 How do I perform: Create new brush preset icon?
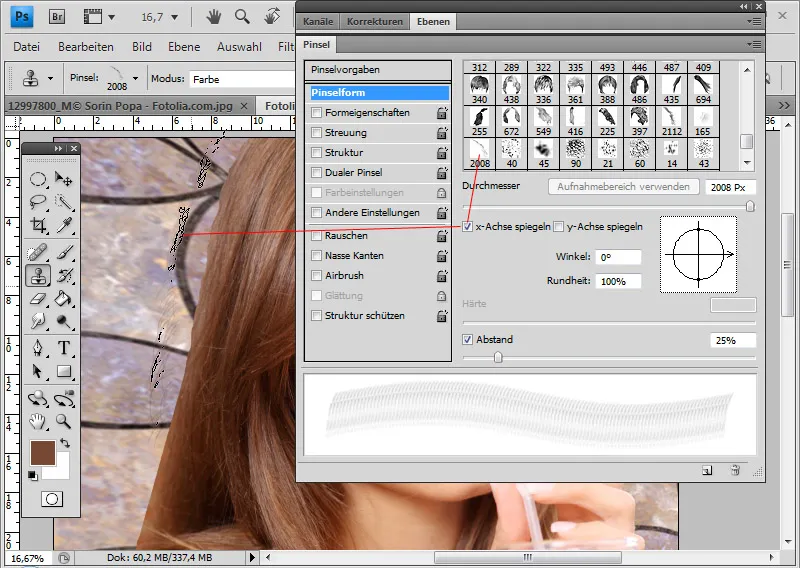[x=707, y=471]
